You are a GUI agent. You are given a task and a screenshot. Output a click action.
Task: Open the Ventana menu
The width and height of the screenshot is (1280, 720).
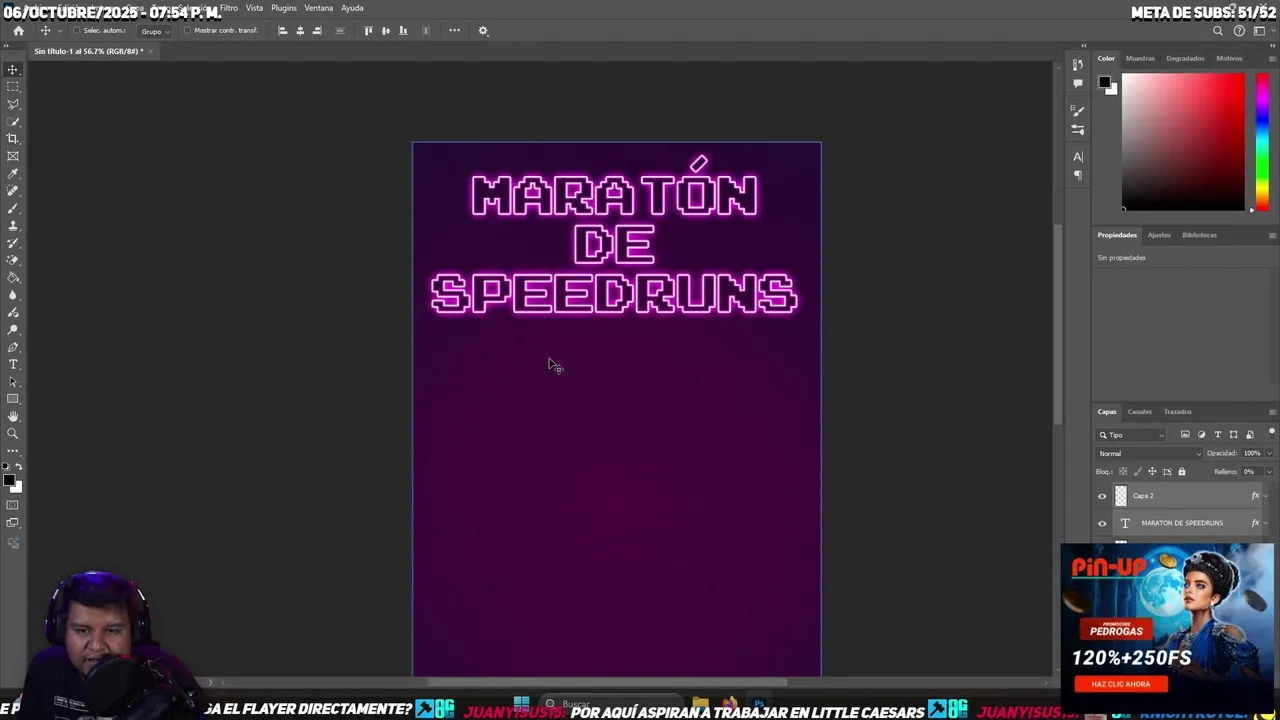[x=319, y=8]
